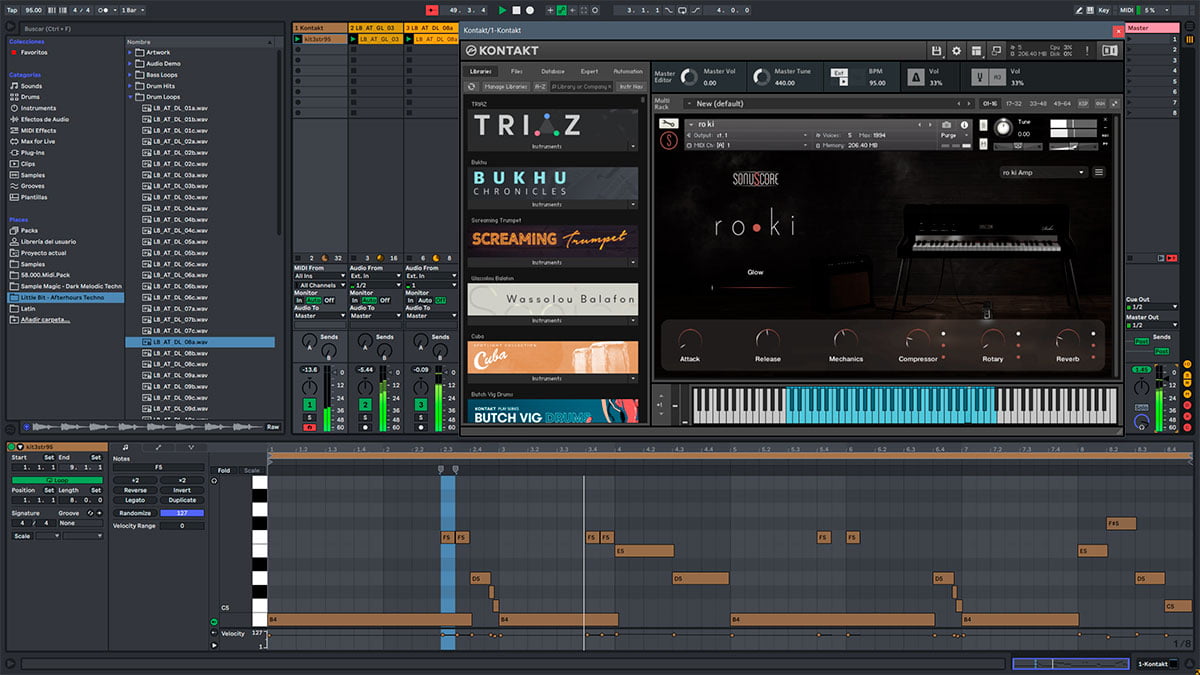Open Kontakt workspace layout icon

(977, 50)
